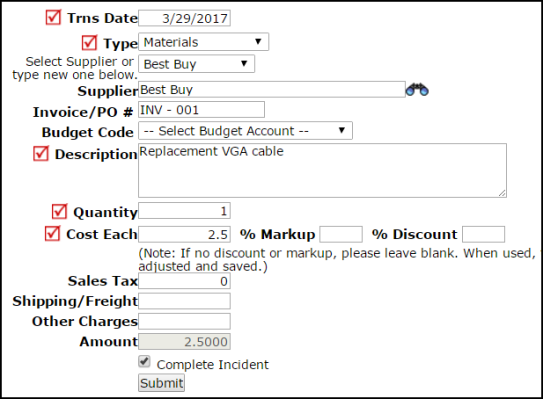543x399 pixels.
Task: Click the Invoice/PO # input field
Action: click(201, 110)
